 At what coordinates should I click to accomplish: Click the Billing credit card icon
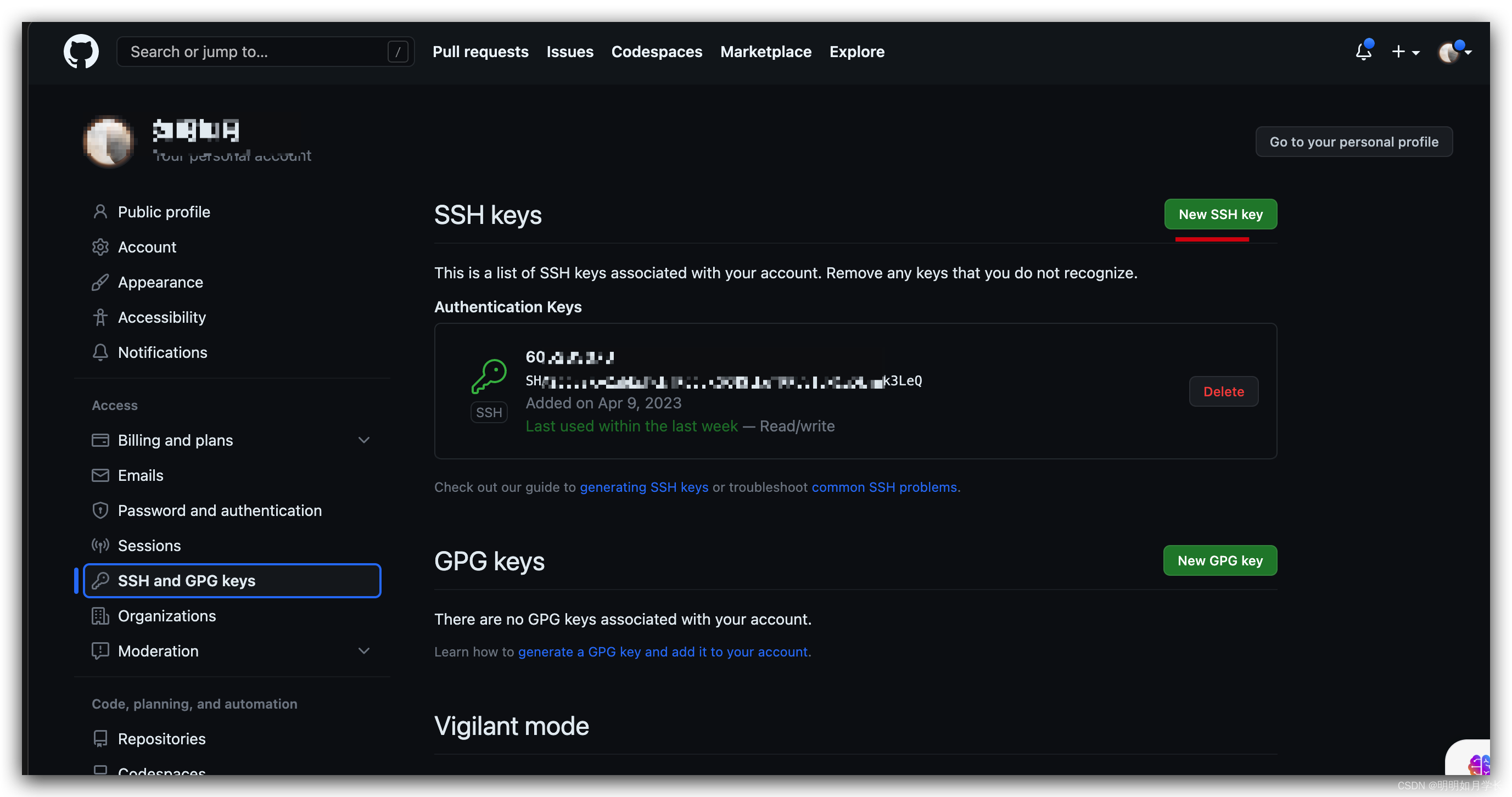(x=100, y=440)
